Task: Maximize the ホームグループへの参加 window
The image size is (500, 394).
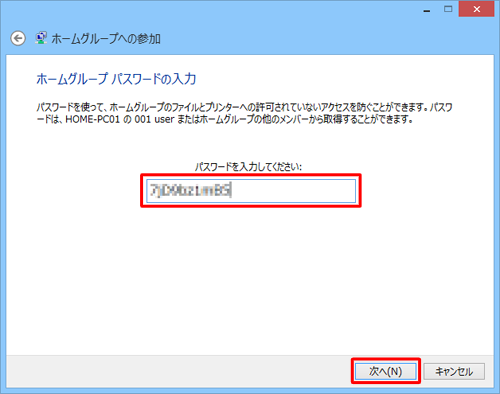Action: pos(448,9)
